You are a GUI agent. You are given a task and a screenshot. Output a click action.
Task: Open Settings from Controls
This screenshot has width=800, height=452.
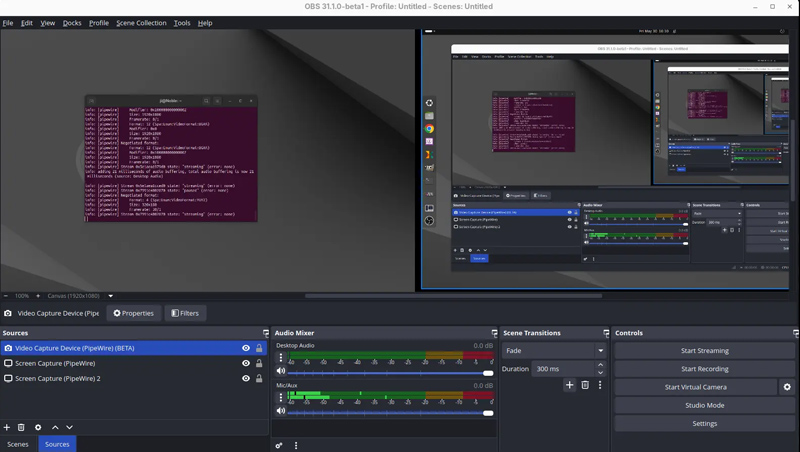pyautogui.click(x=705, y=423)
